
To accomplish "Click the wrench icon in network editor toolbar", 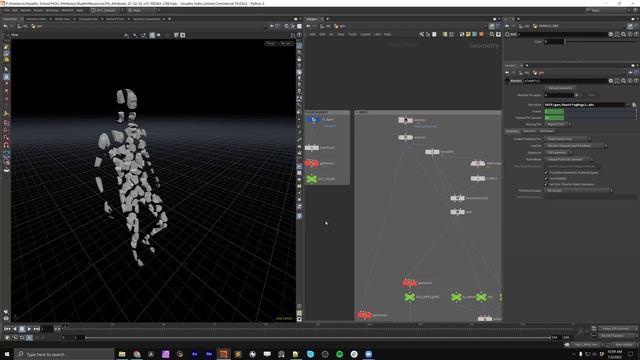I will click(x=422, y=35).
